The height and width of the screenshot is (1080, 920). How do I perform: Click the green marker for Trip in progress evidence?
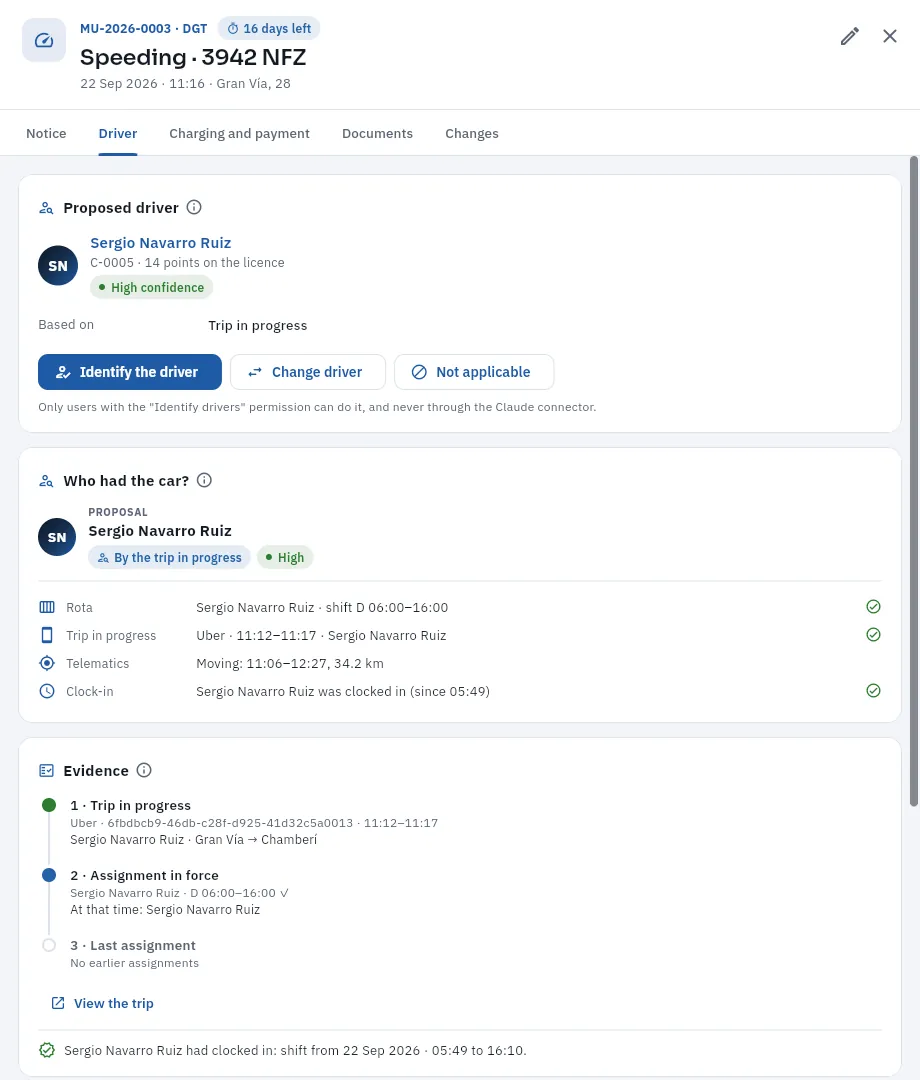pos(49,804)
